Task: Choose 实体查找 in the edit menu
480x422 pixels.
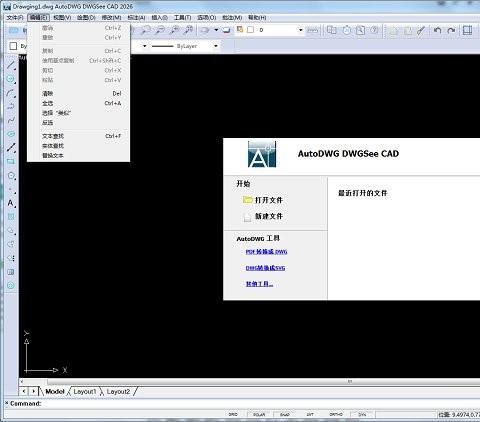Action: pyautogui.click(x=78, y=146)
